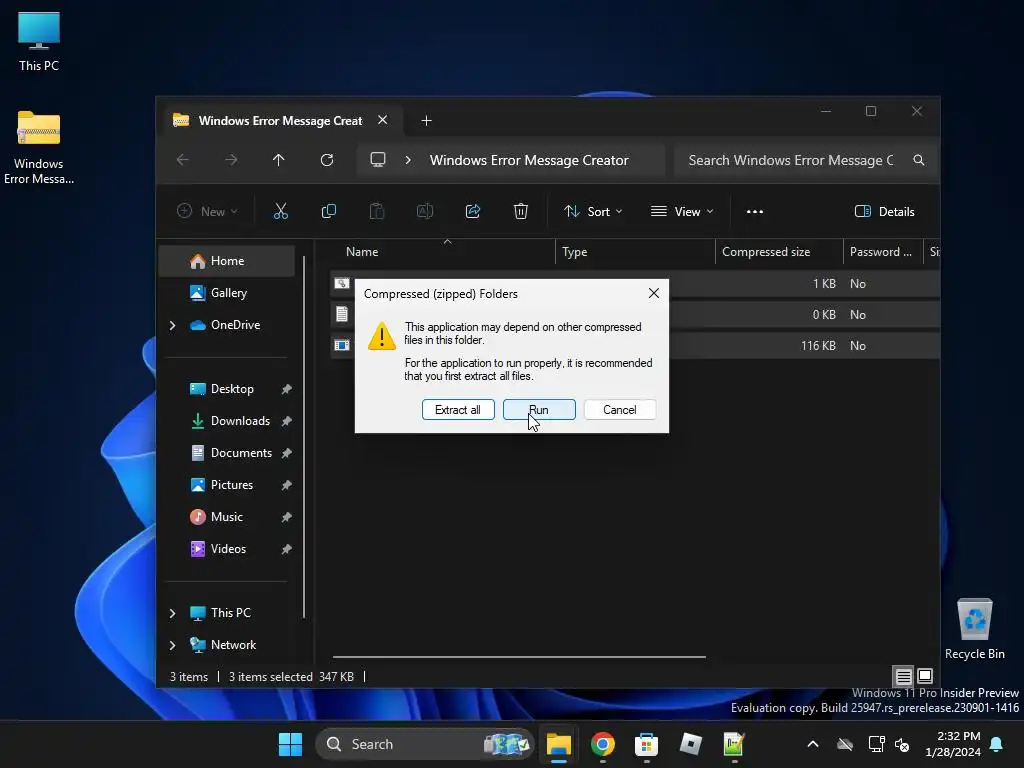Expand the OneDrive tree node
The width and height of the screenshot is (1024, 768).
172,325
